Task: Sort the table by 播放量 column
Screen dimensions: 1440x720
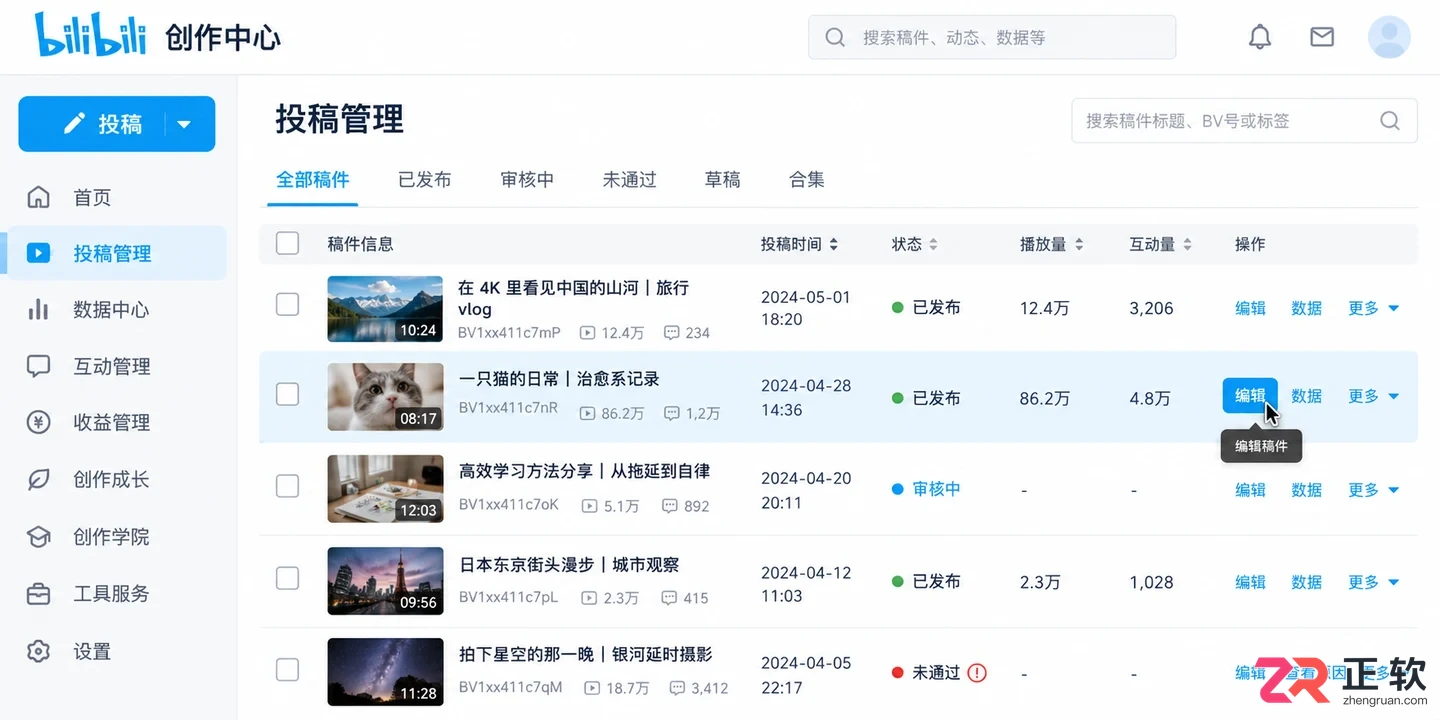Action: click(x=1051, y=244)
